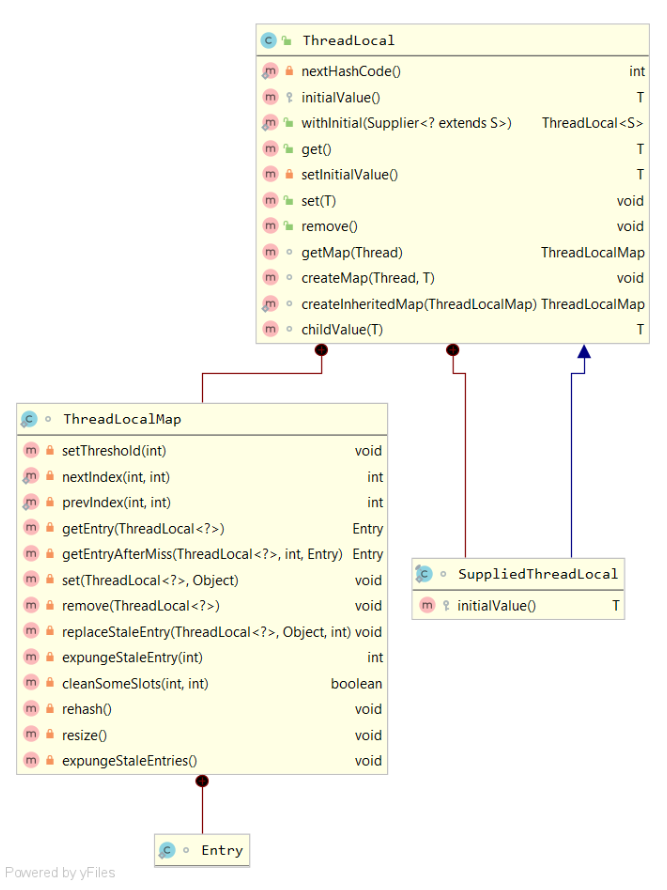The height and width of the screenshot is (890, 667).
Task: Select the ThreadLocalMap class title
Action: (x=122, y=419)
